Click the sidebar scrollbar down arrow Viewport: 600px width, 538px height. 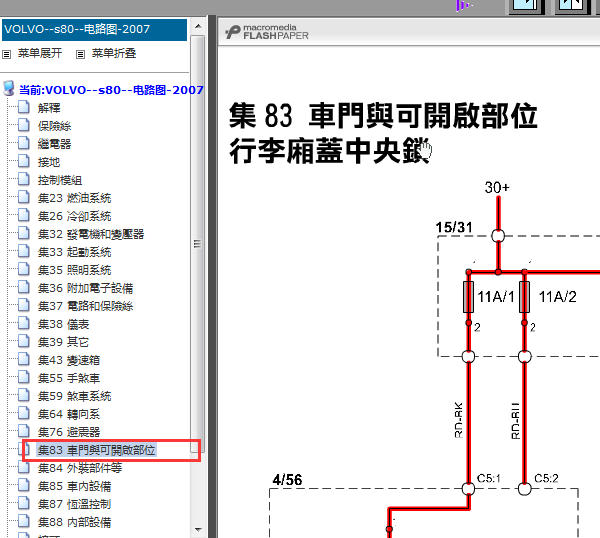tap(198, 530)
